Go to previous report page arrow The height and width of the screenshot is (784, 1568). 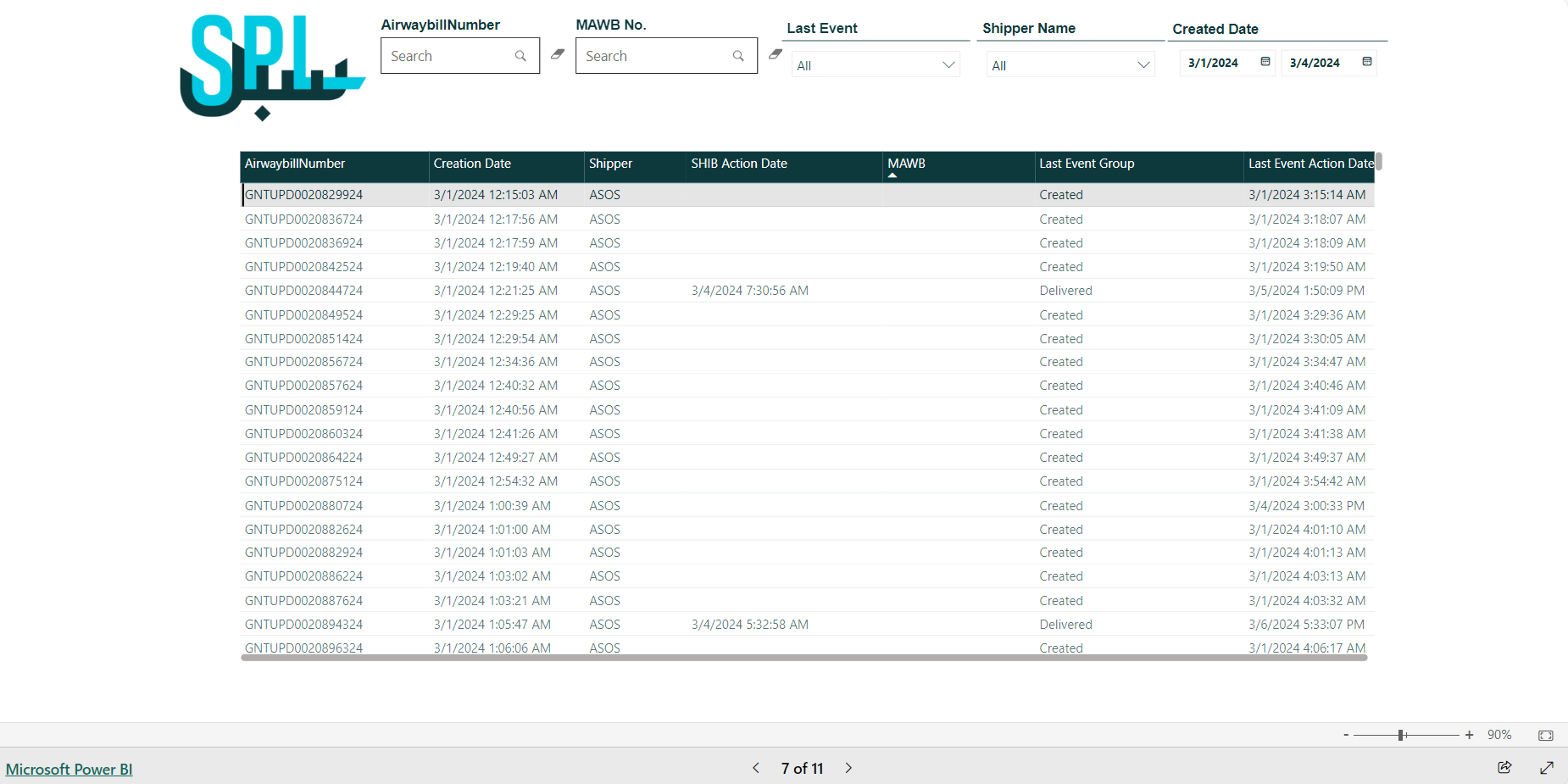point(756,768)
